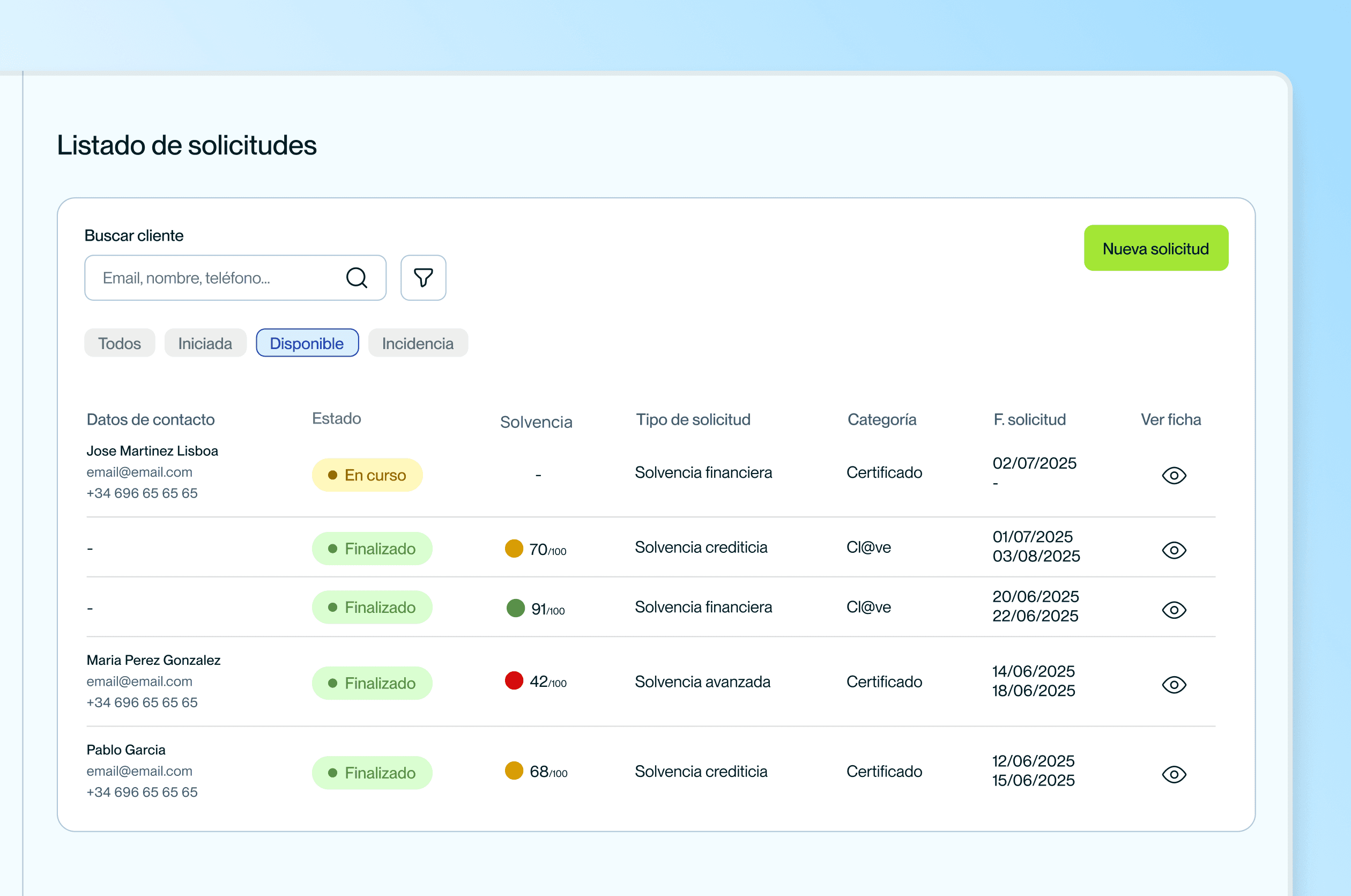Image resolution: width=1351 pixels, height=896 pixels.
Task: View ficha for Maria Perez Gonzalez
Action: [1174, 685]
